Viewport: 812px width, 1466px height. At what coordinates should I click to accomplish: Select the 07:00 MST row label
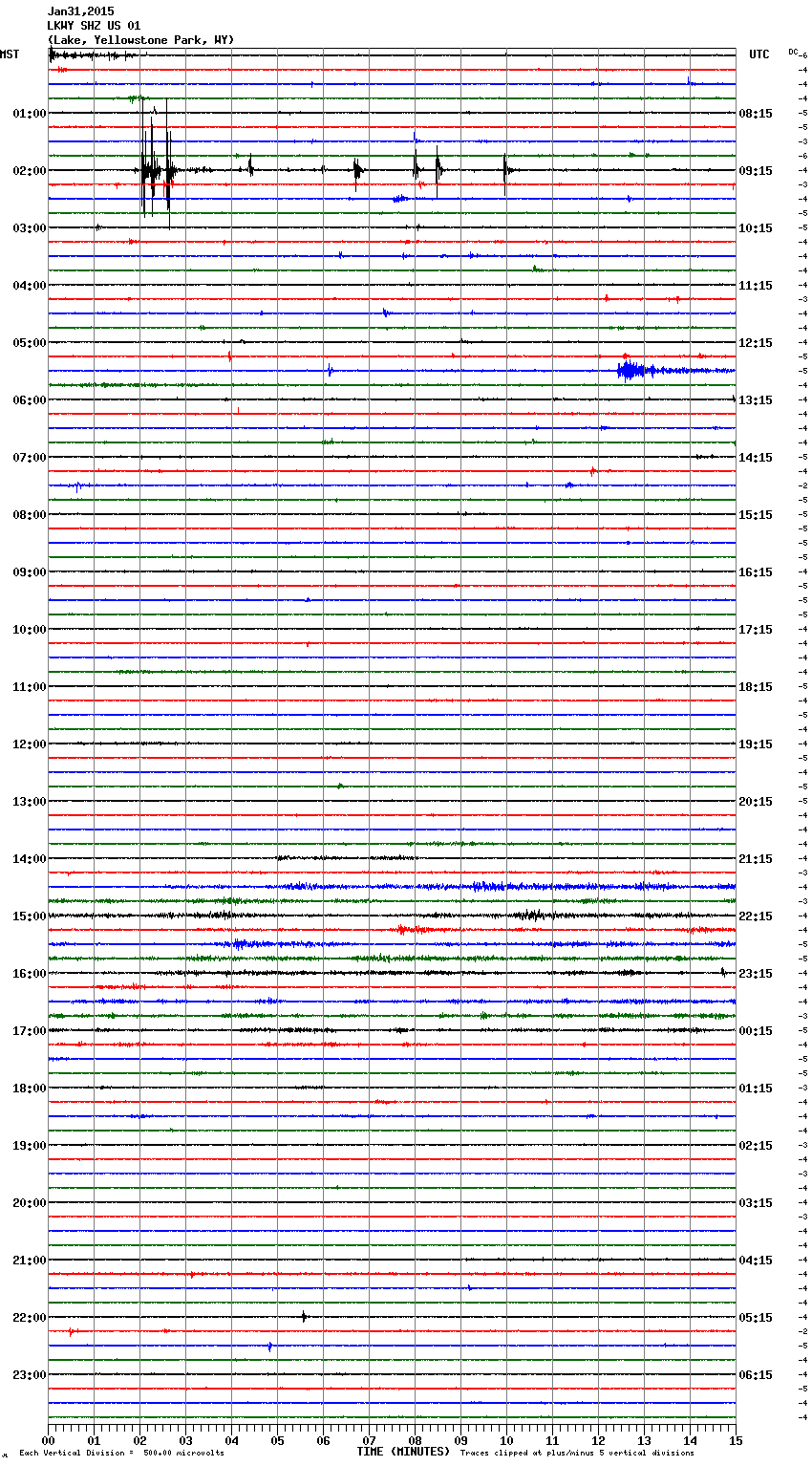pos(30,458)
